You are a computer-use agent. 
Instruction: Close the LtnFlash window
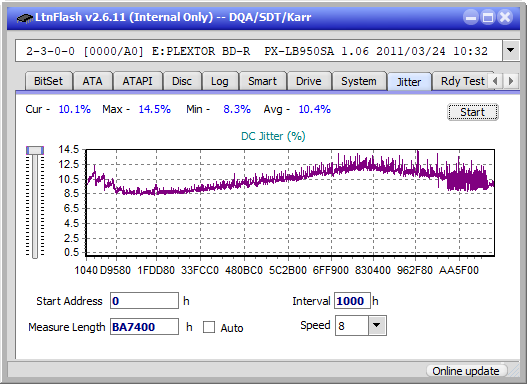[505, 17]
